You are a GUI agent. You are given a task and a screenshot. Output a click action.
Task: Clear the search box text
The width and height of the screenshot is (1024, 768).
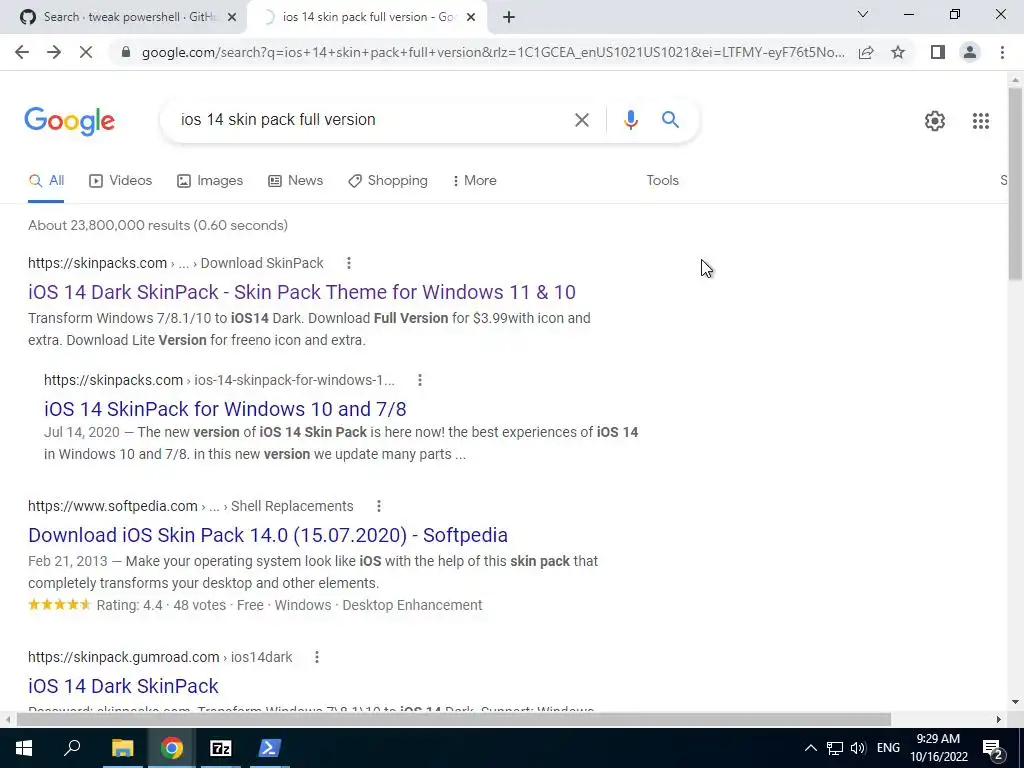581,120
